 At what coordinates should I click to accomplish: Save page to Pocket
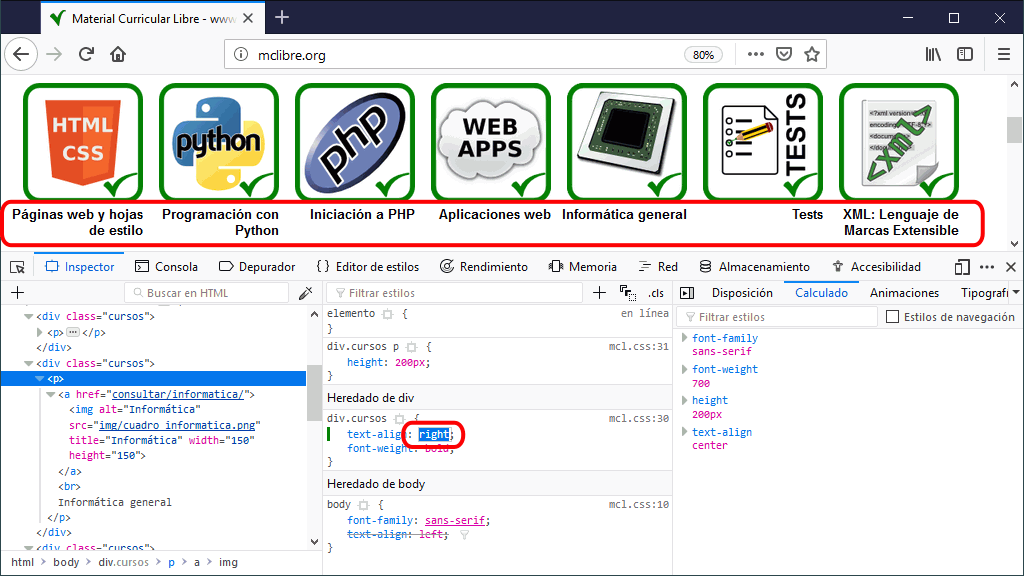tap(785, 54)
